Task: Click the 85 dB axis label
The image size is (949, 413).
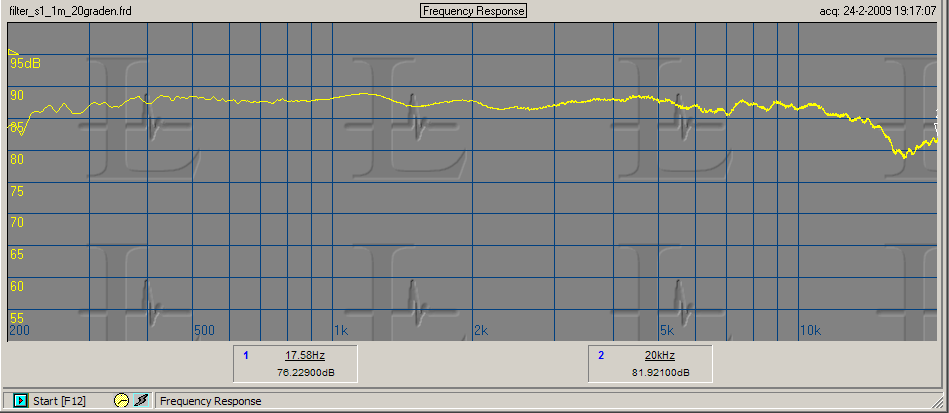Action: click(x=16, y=127)
